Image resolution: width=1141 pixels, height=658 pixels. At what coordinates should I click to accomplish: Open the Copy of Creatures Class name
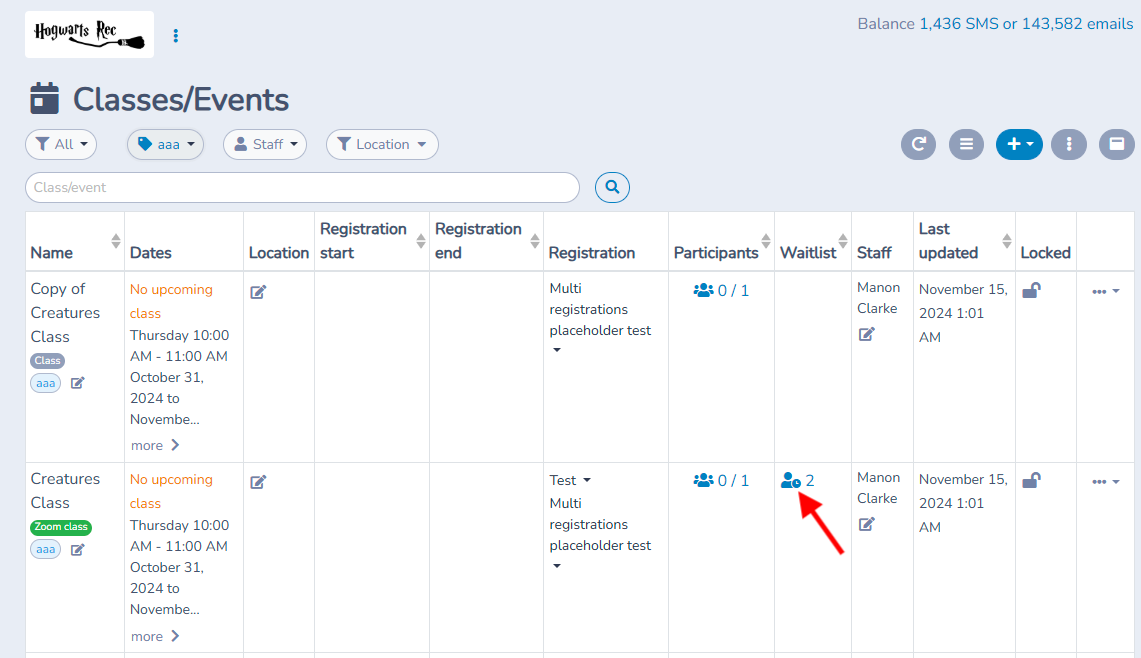point(65,312)
